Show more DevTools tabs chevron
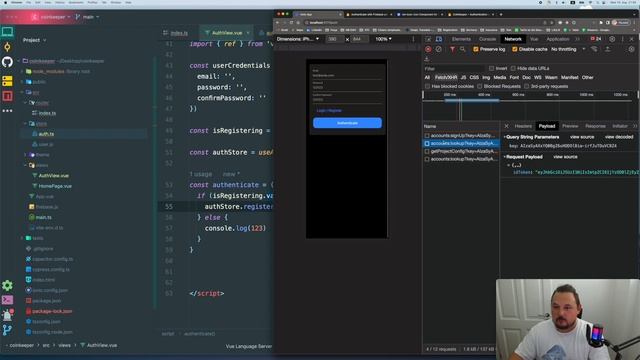The height and width of the screenshot is (360, 640). coord(578,39)
